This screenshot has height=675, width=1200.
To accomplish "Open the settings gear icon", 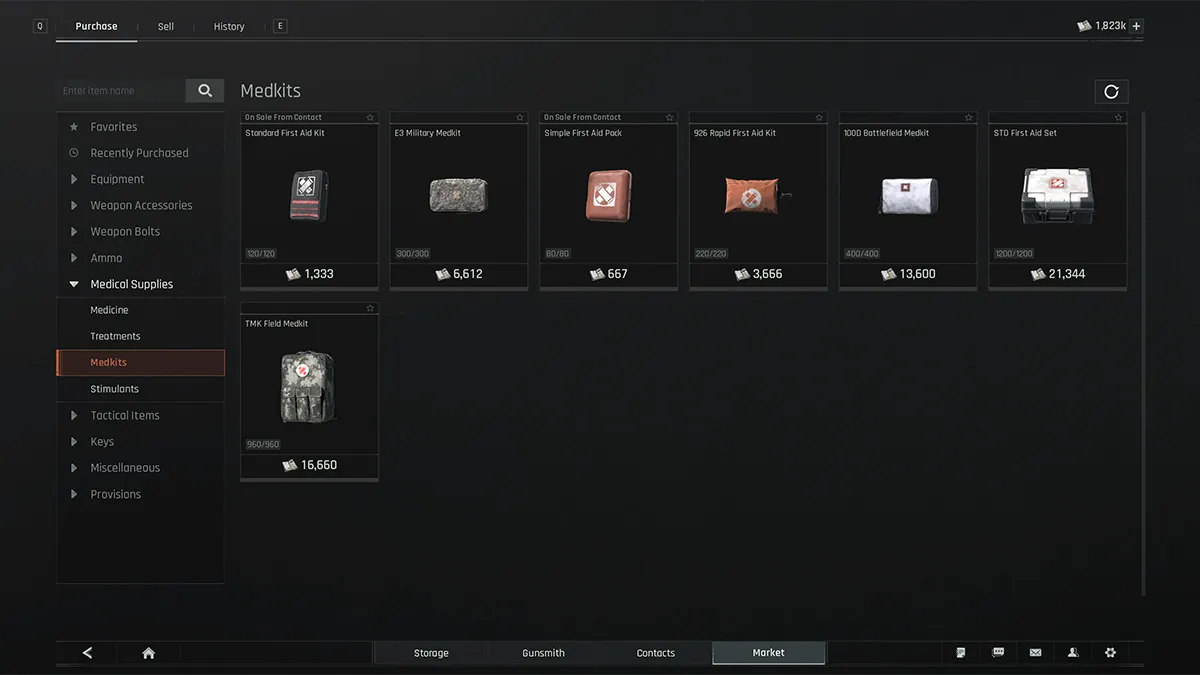I will (1110, 653).
